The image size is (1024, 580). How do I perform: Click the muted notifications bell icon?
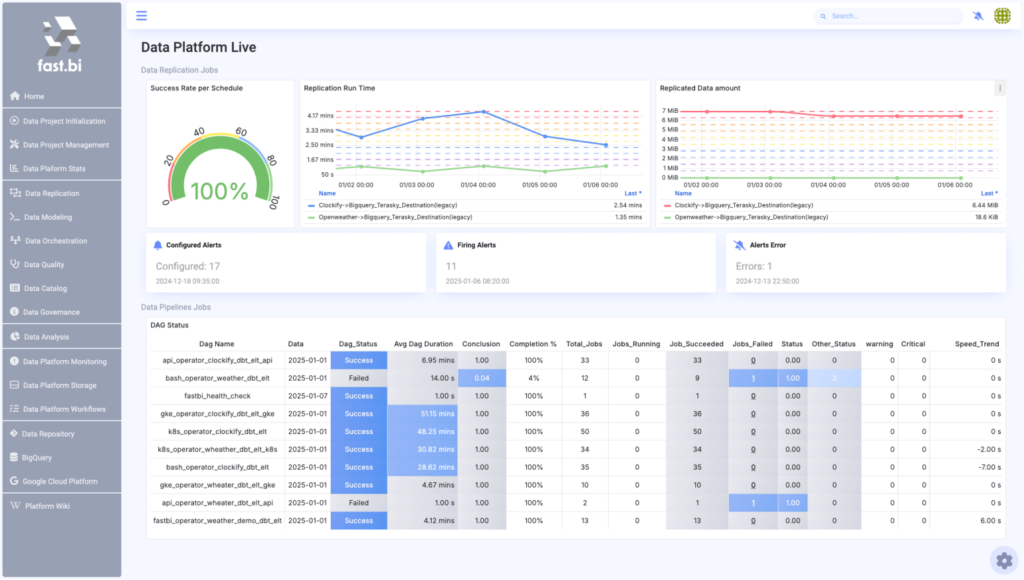[978, 15]
